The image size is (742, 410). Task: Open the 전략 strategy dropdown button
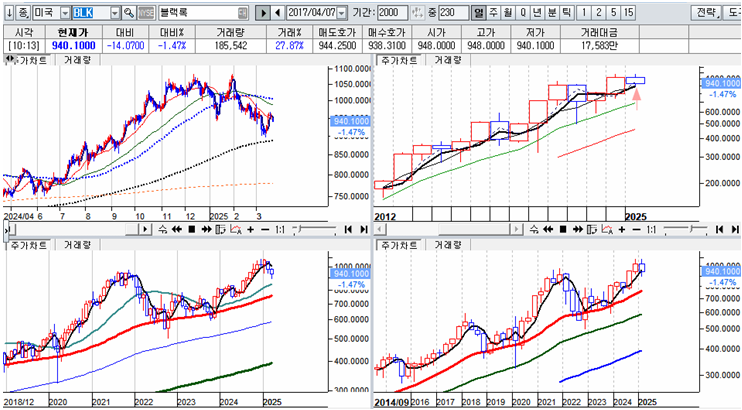(706, 13)
